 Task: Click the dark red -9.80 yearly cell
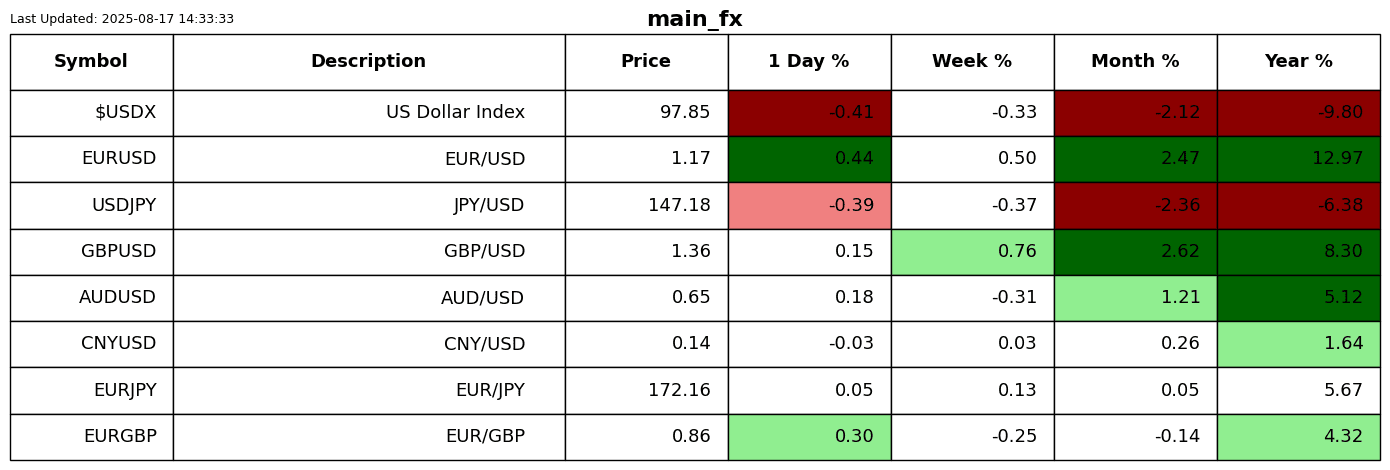(1298, 113)
